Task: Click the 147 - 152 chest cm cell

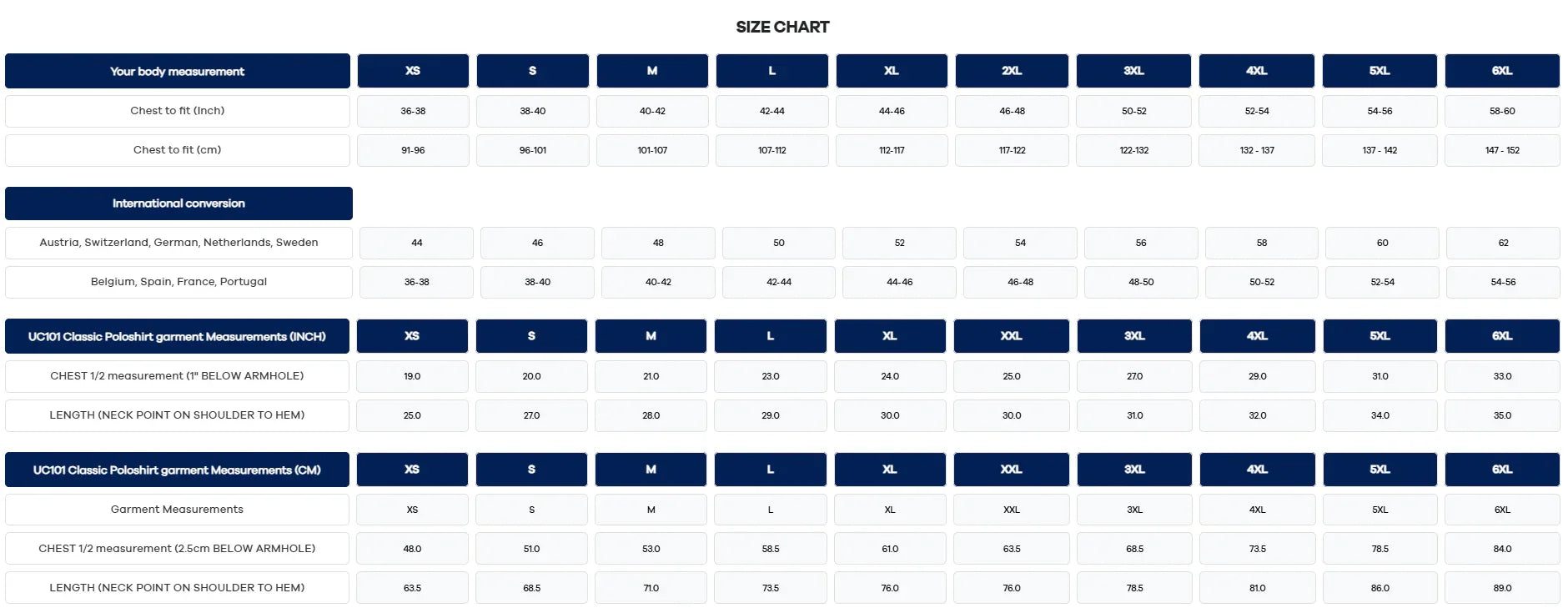Action: click(1502, 150)
